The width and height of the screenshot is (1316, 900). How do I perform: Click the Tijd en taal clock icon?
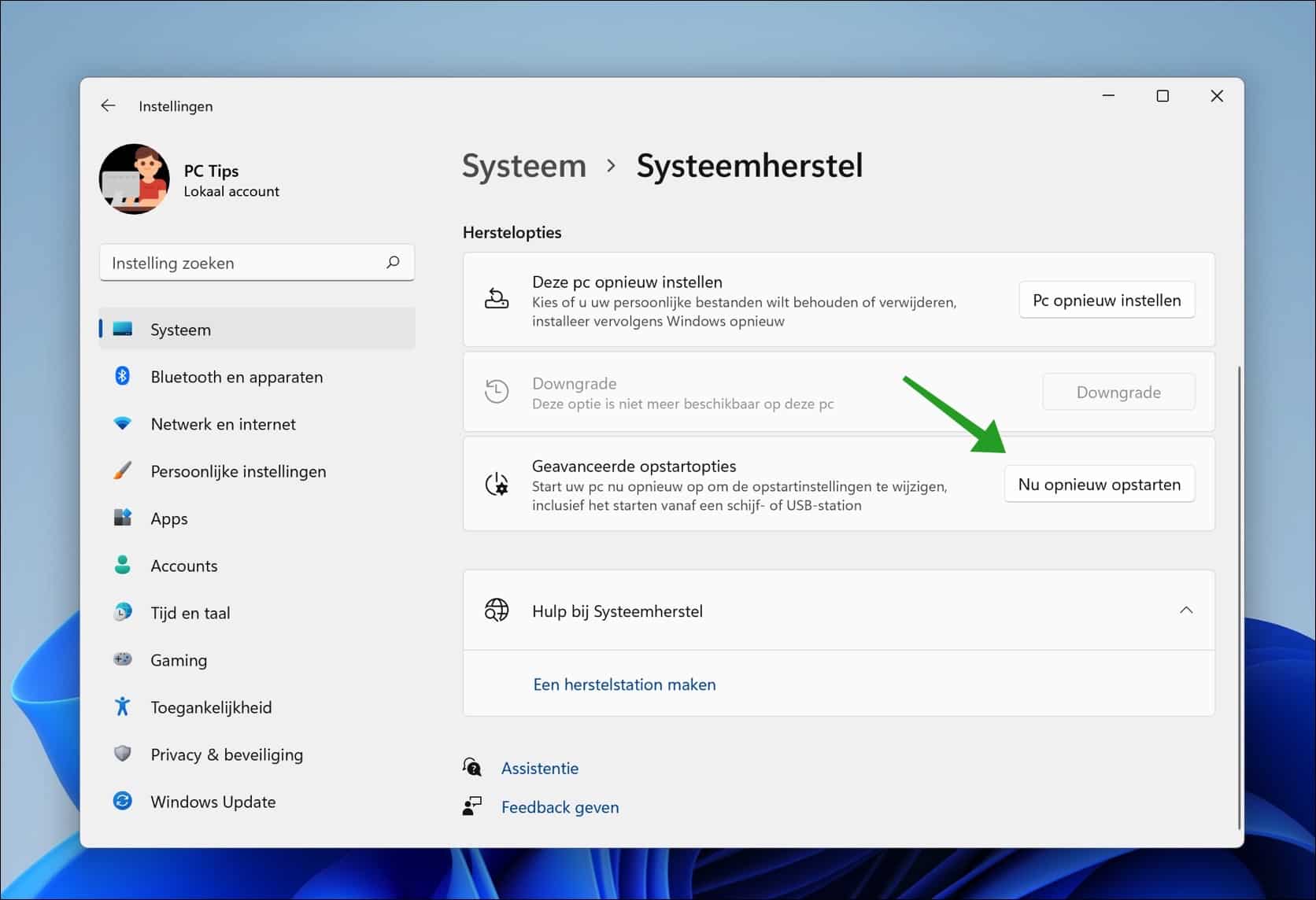(123, 612)
